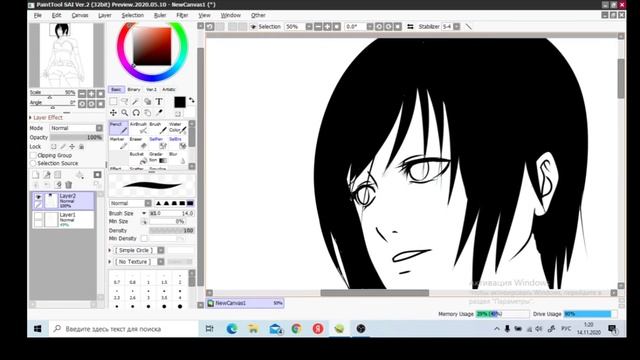Open the No Texture dropdown
640x360 pixels.
pos(161,262)
